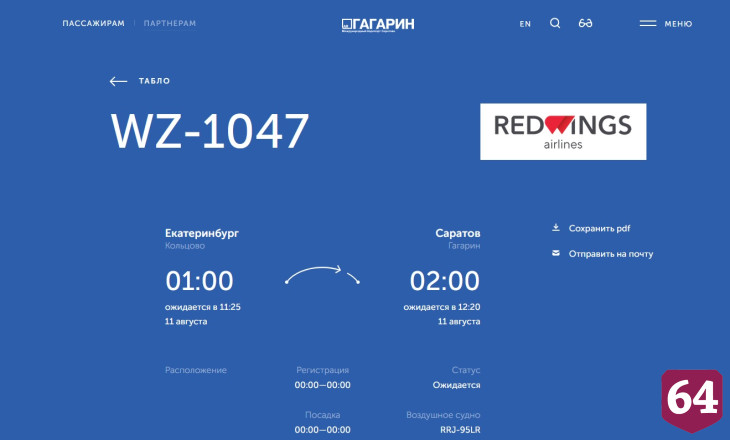Viewport: 730px width, 440px height.
Task: Click the back arrow next to ТАБЛО
Action: pos(118,81)
